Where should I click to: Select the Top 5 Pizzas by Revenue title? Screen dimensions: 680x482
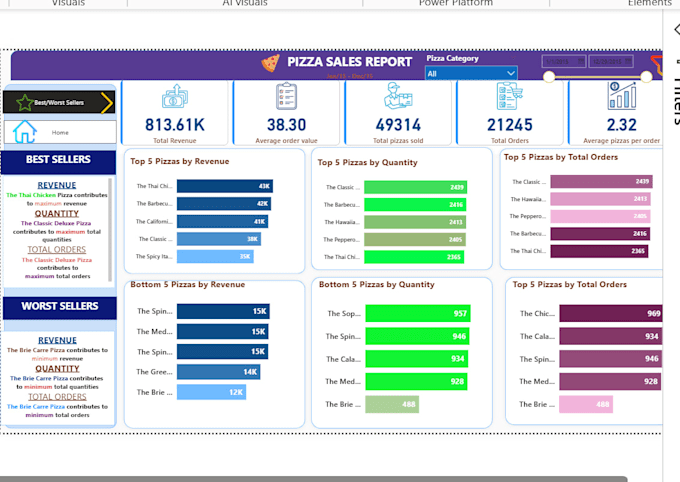tap(180, 161)
